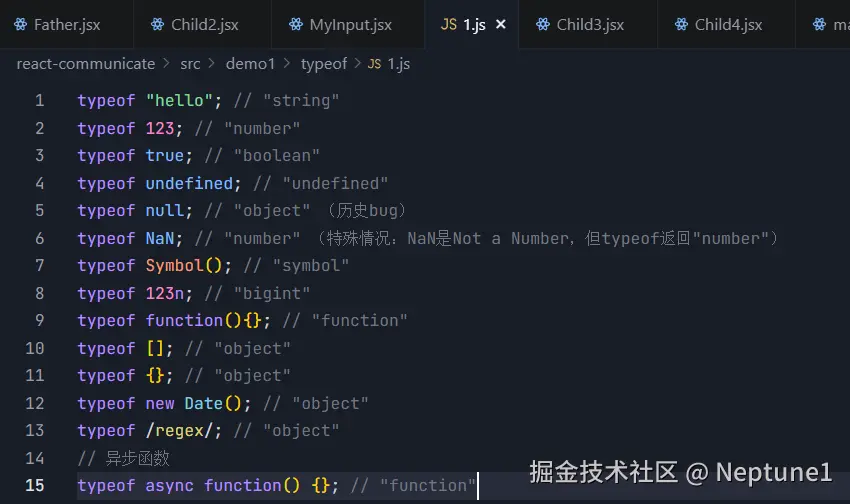Screen dimensions: 850x504
Task: Click the 1.js breadcrumb file name
Action: (399, 64)
